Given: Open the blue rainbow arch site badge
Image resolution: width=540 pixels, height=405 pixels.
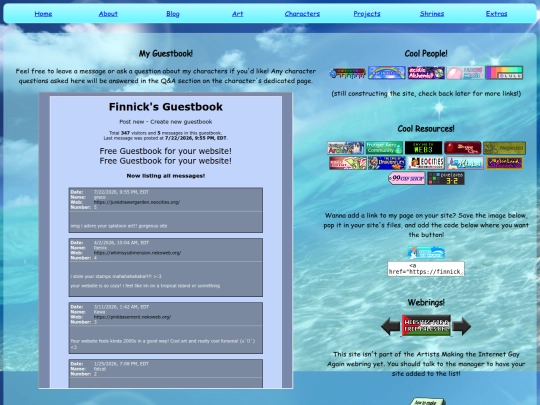Looking at the screenshot, I should click(x=387, y=73).
